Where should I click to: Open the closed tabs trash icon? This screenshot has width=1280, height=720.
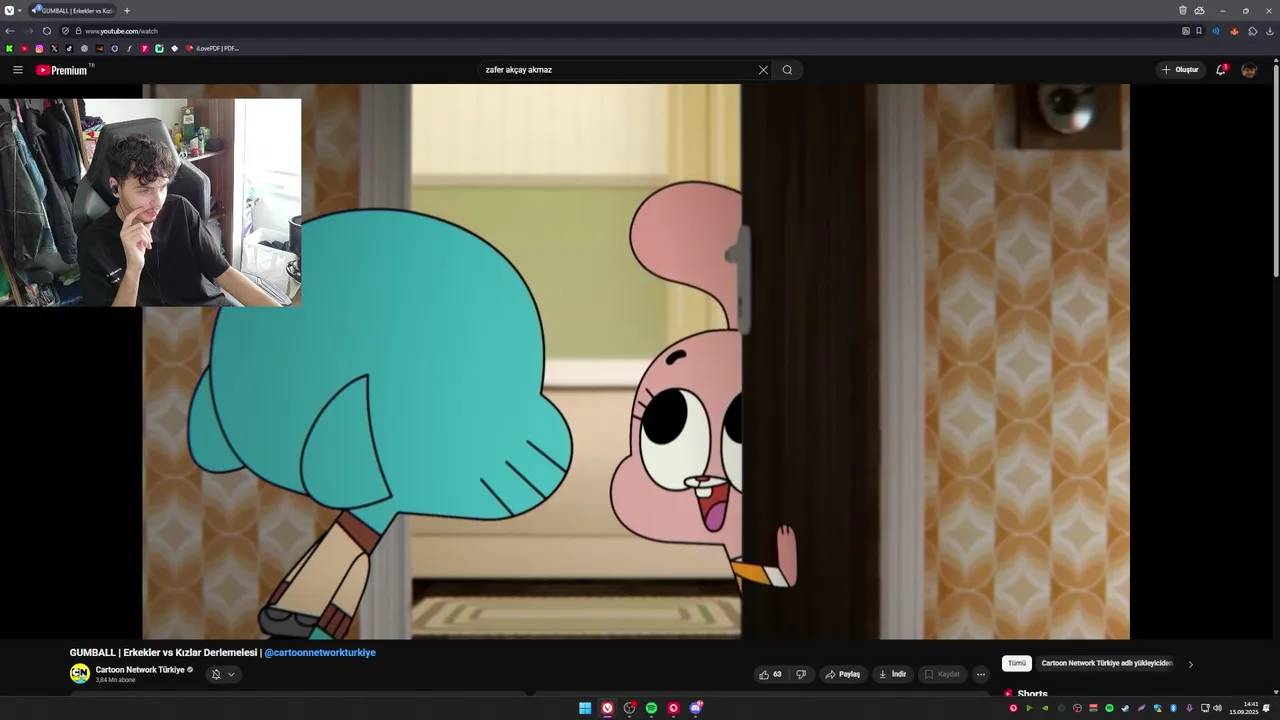coord(1183,10)
